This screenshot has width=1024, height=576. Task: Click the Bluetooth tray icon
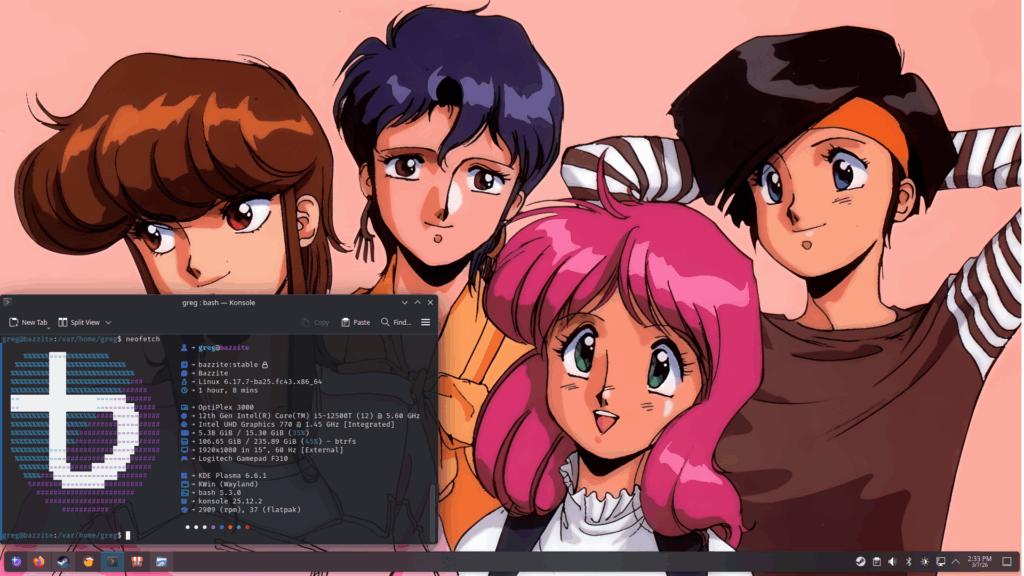(x=908, y=562)
